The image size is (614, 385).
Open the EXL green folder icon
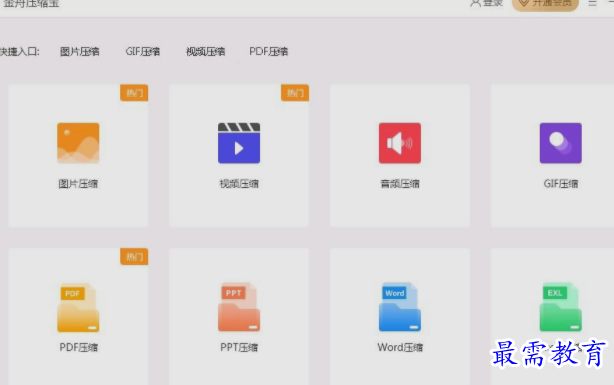tap(561, 307)
